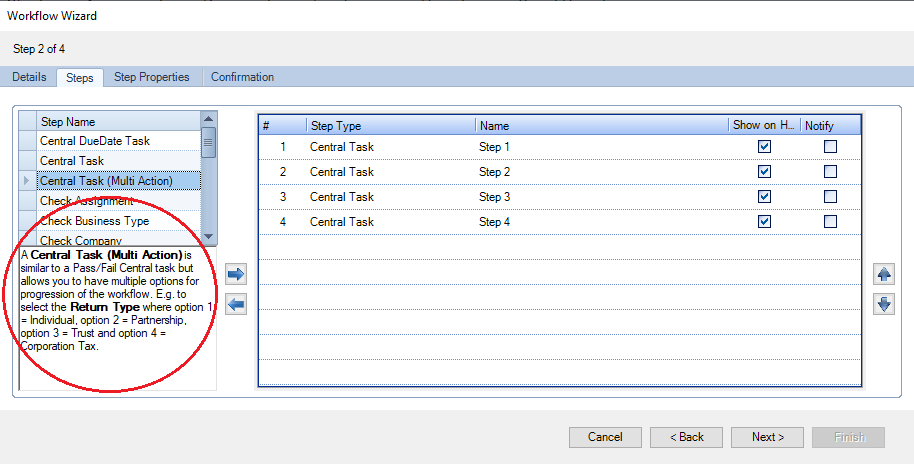
Task: Click the step list scrollbar thumb
Action: click(x=209, y=142)
